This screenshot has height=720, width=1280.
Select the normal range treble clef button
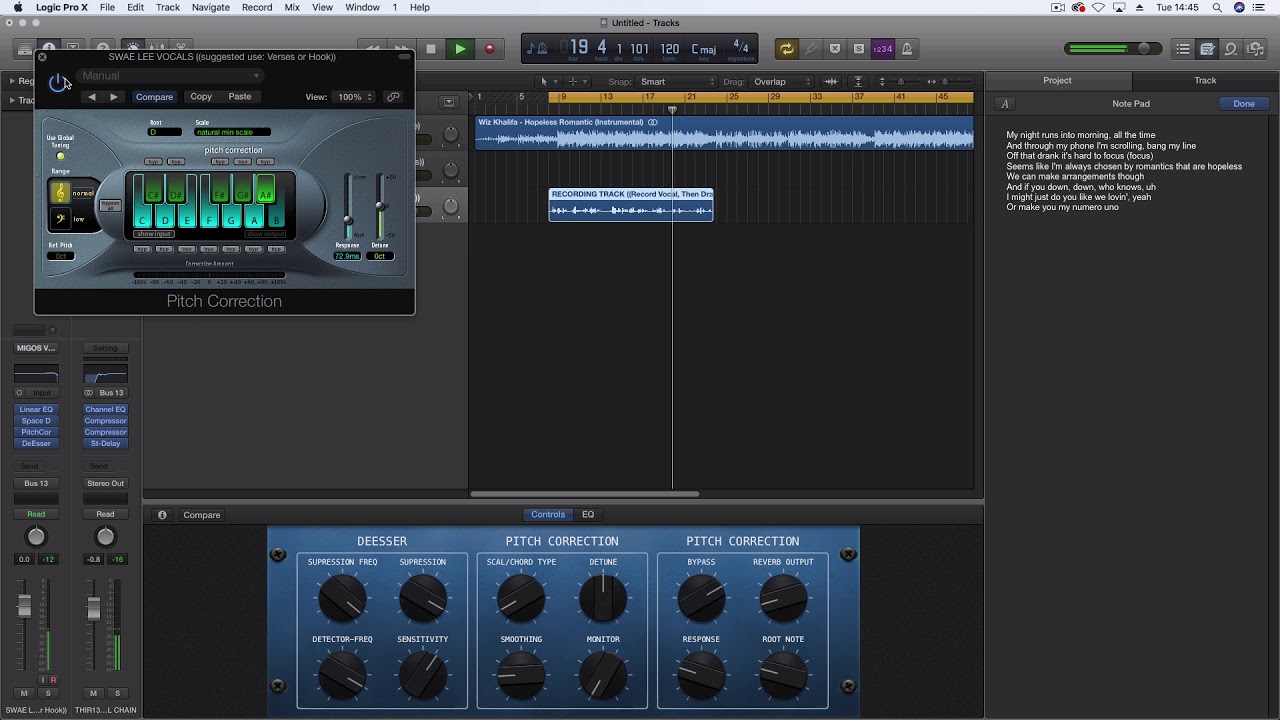61,193
